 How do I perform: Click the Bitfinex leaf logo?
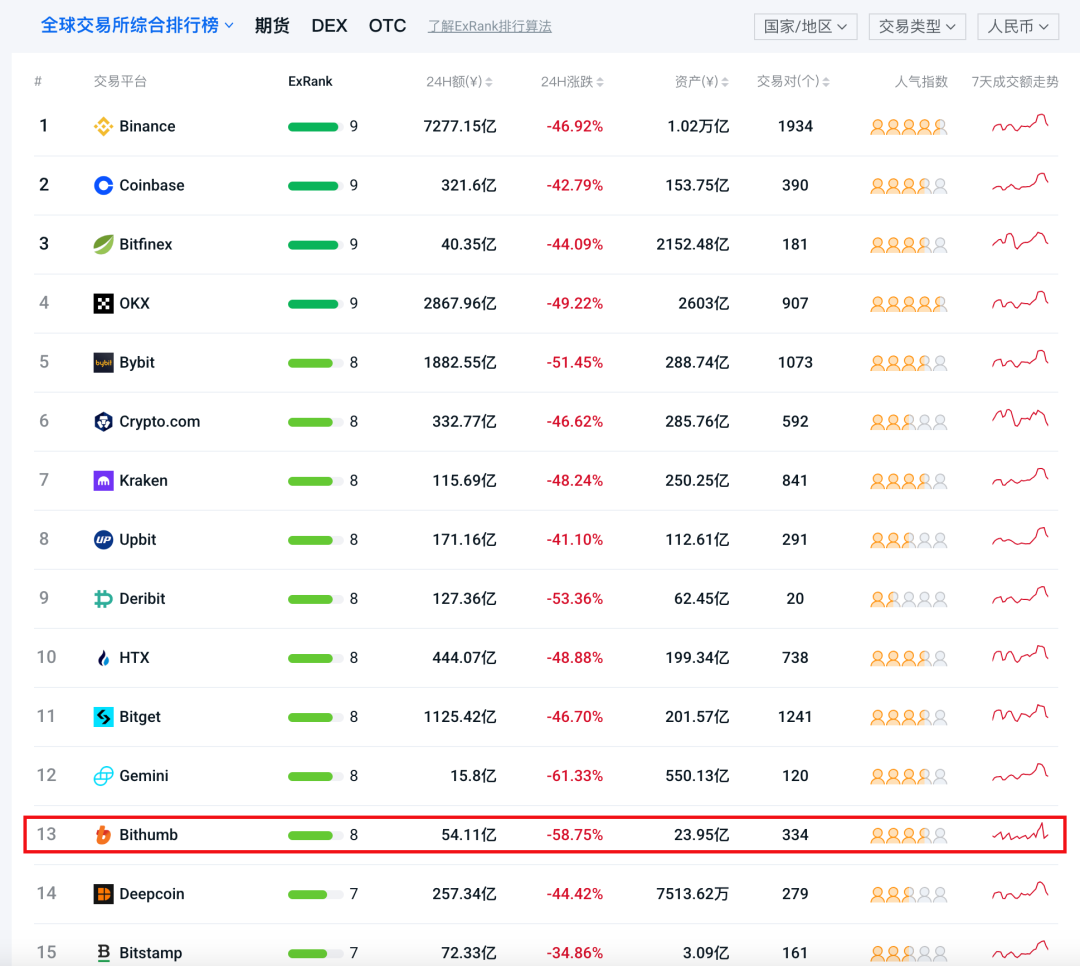click(x=103, y=245)
